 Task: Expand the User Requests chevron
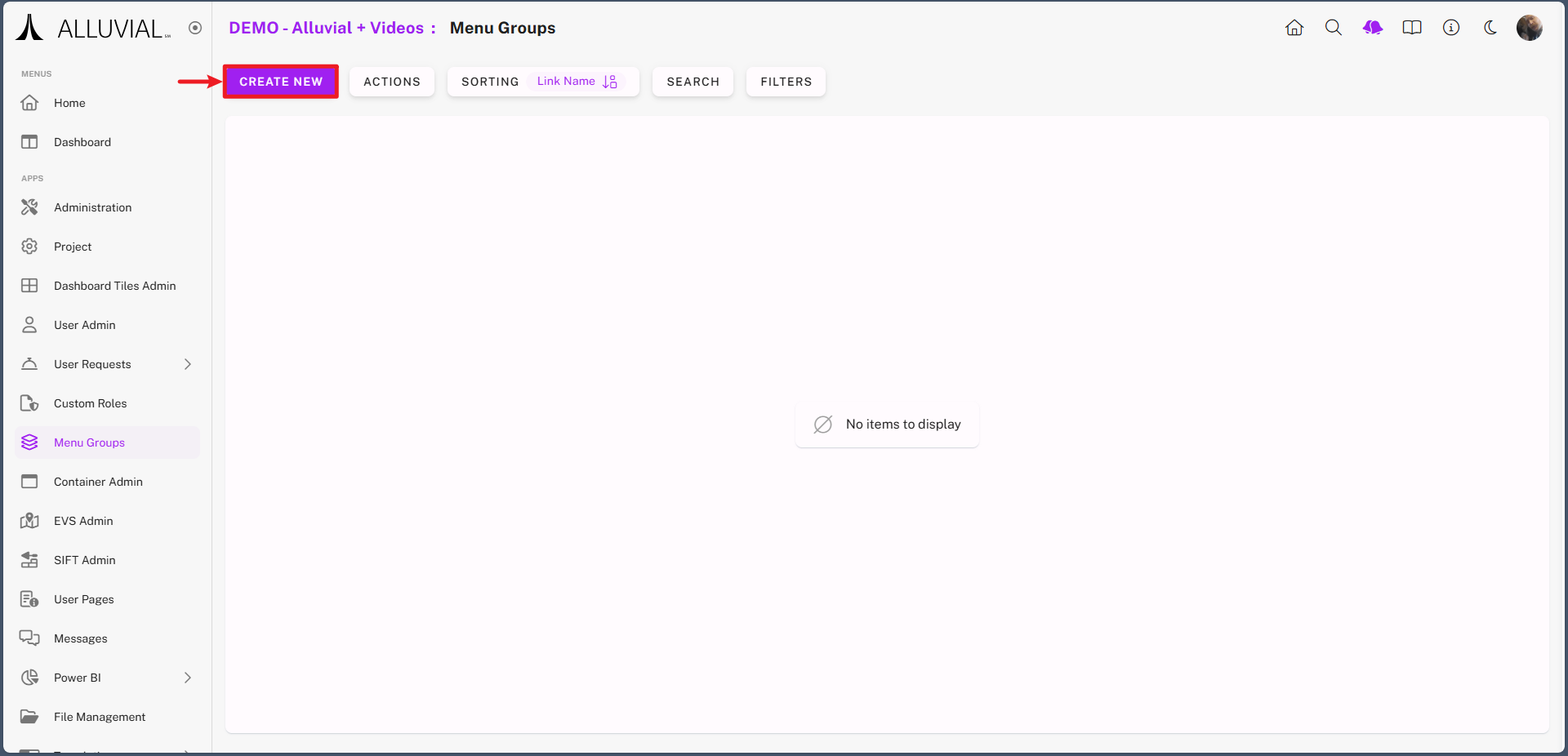point(188,364)
